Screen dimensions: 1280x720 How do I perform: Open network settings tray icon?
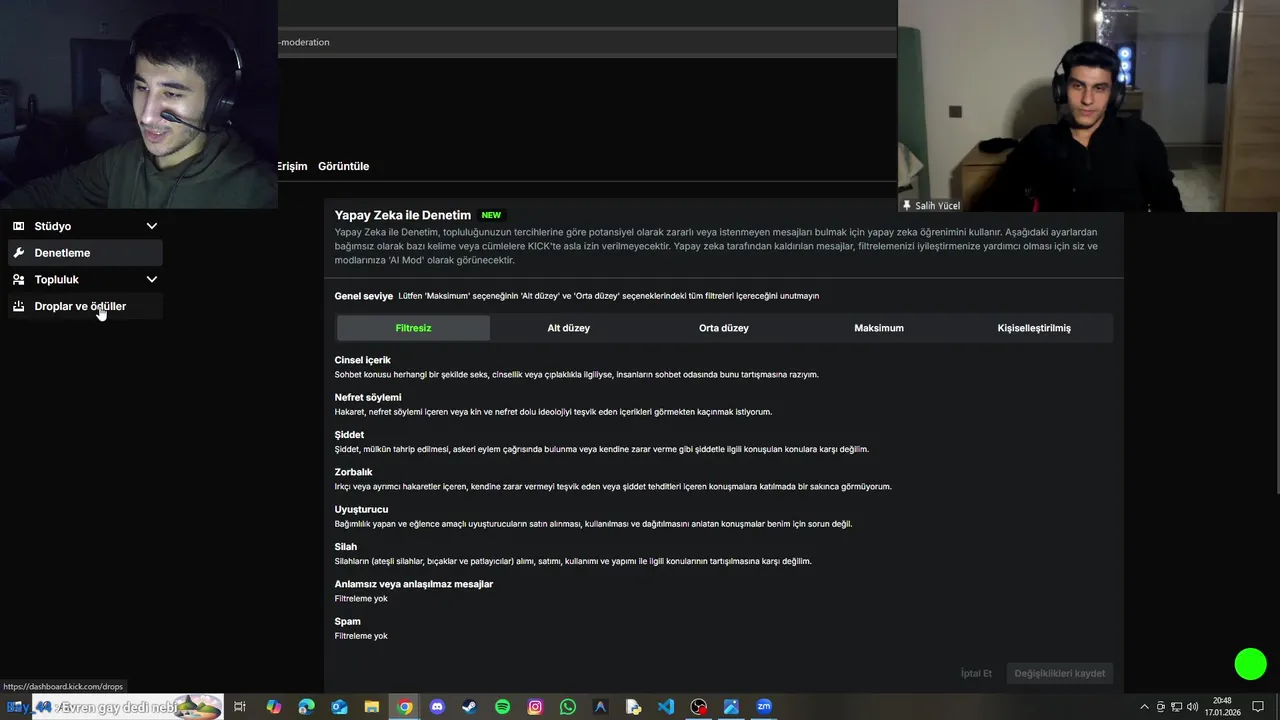[x=1176, y=707]
